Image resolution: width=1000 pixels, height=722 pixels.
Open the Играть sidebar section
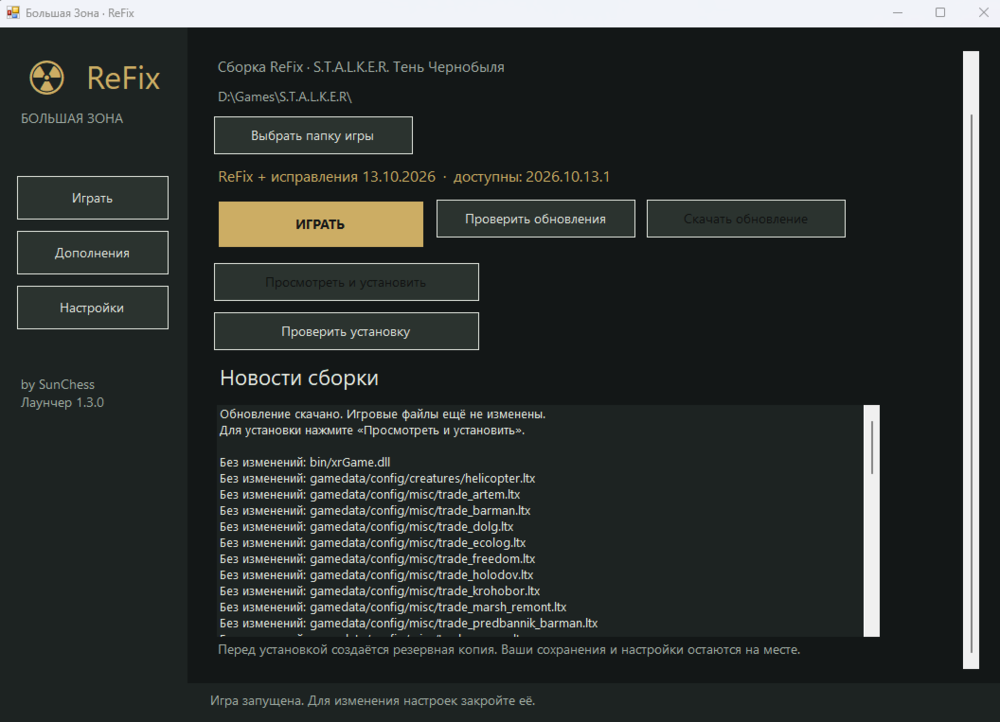tap(92, 198)
